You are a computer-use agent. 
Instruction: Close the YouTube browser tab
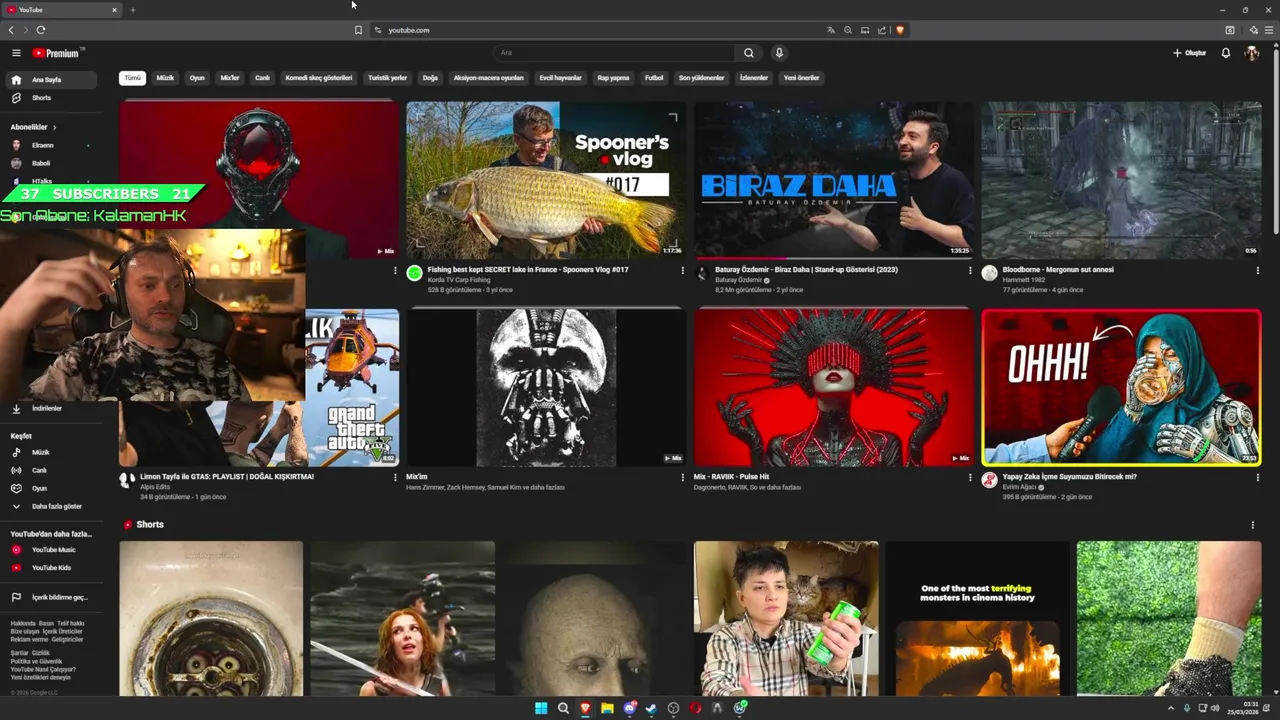click(x=114, y=10)
